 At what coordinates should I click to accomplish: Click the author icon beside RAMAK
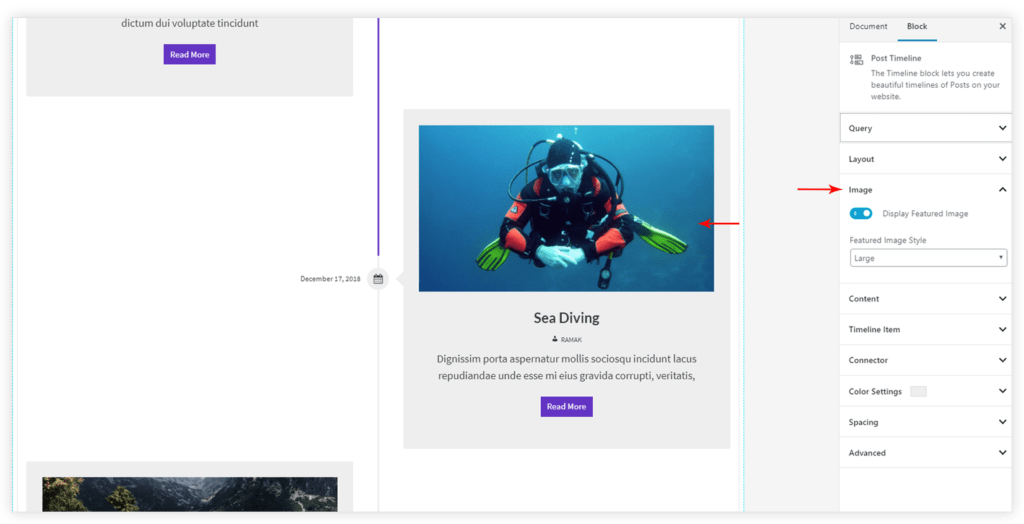[x=555, y=340]
